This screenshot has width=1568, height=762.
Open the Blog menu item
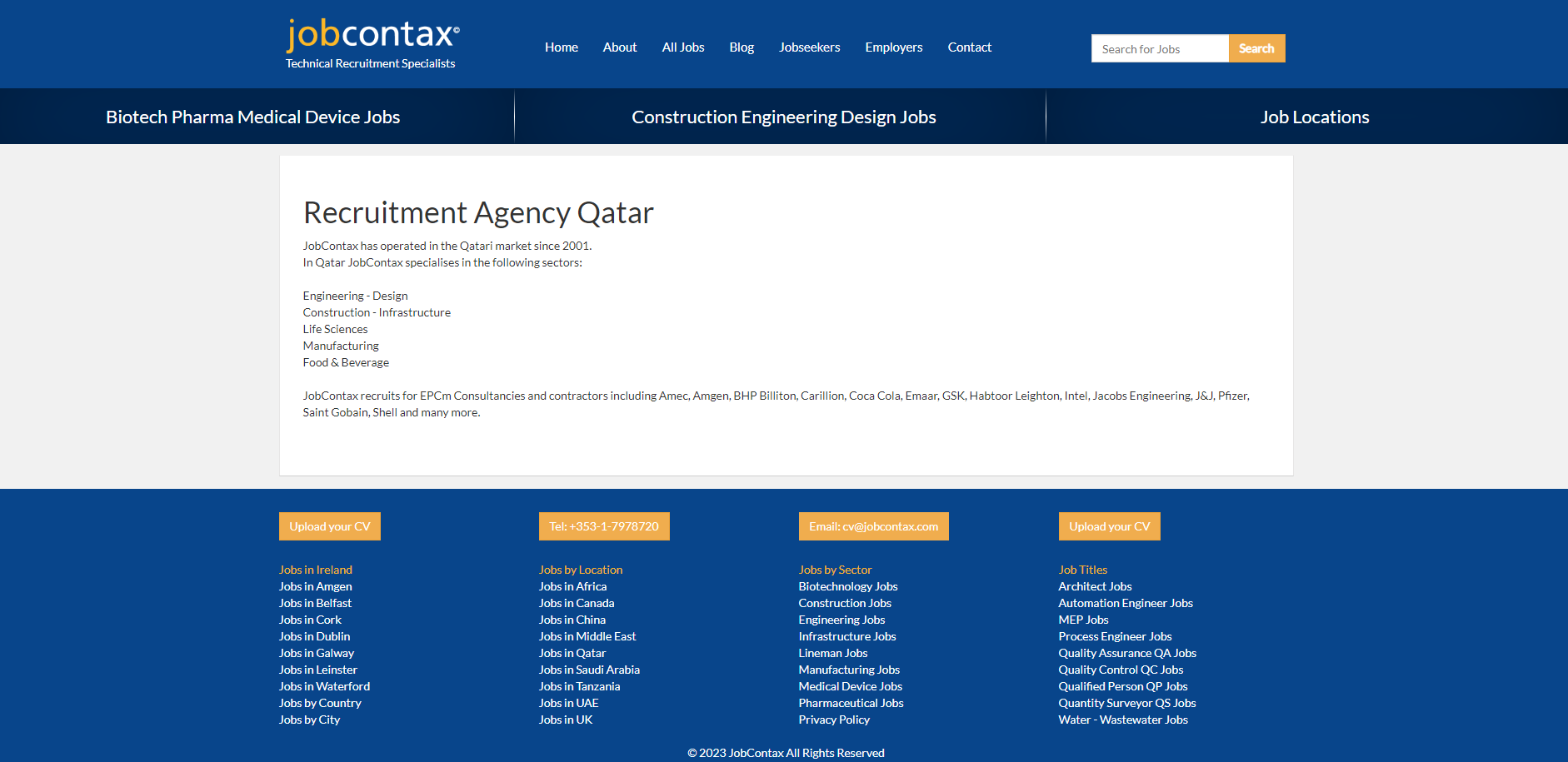(x=742, y=47)
